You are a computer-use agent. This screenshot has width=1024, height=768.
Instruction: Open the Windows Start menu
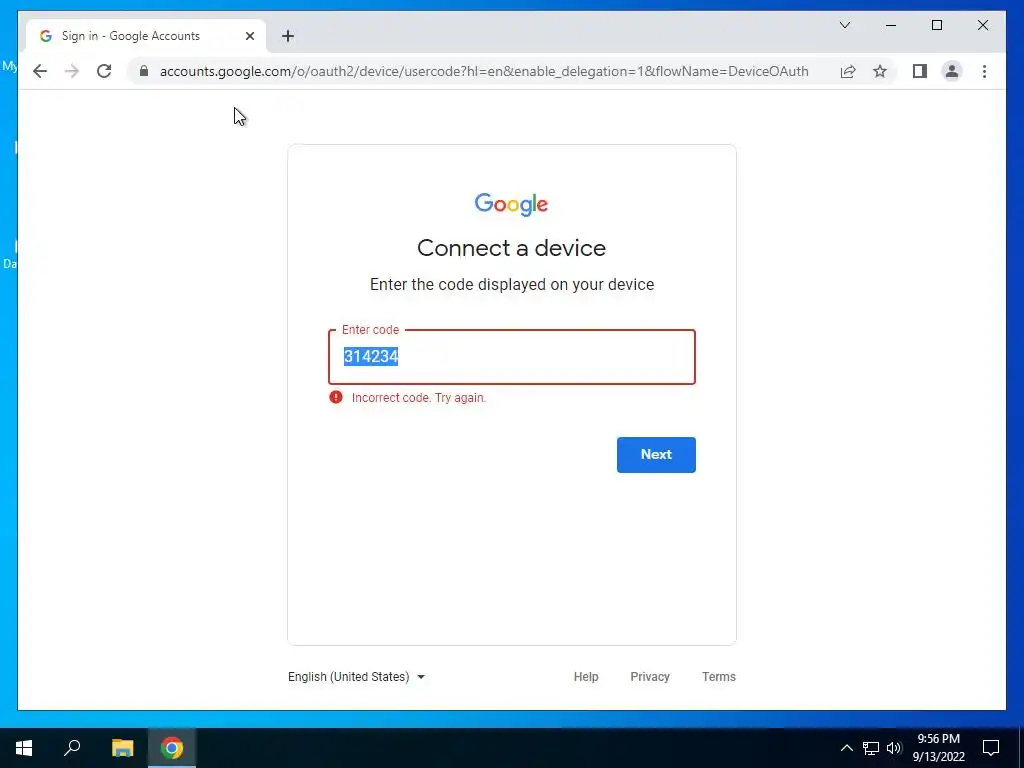click(x=24, y=748)
